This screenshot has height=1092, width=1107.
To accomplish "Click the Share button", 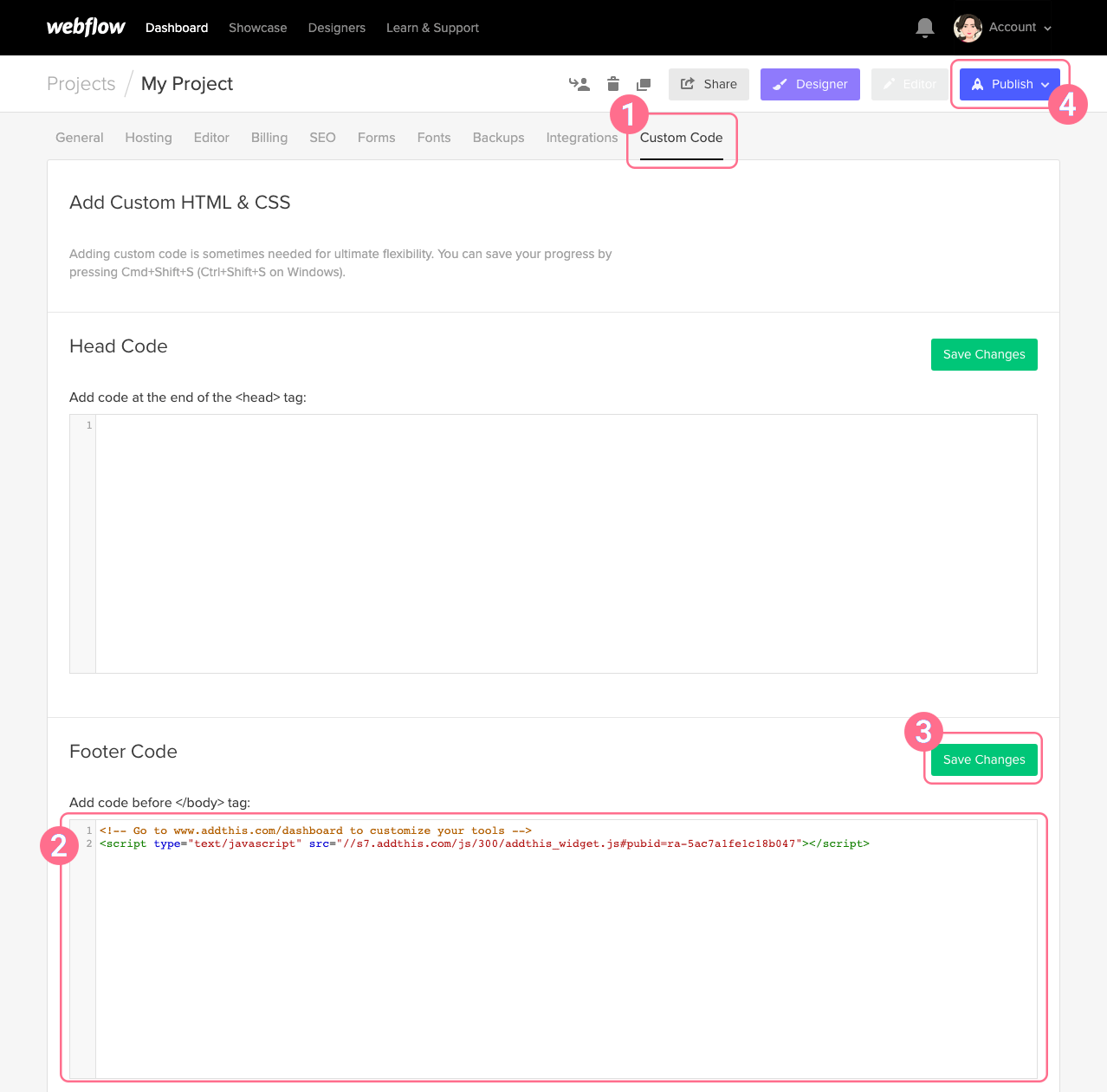I will pyautogui.click(x=709, y=84).
